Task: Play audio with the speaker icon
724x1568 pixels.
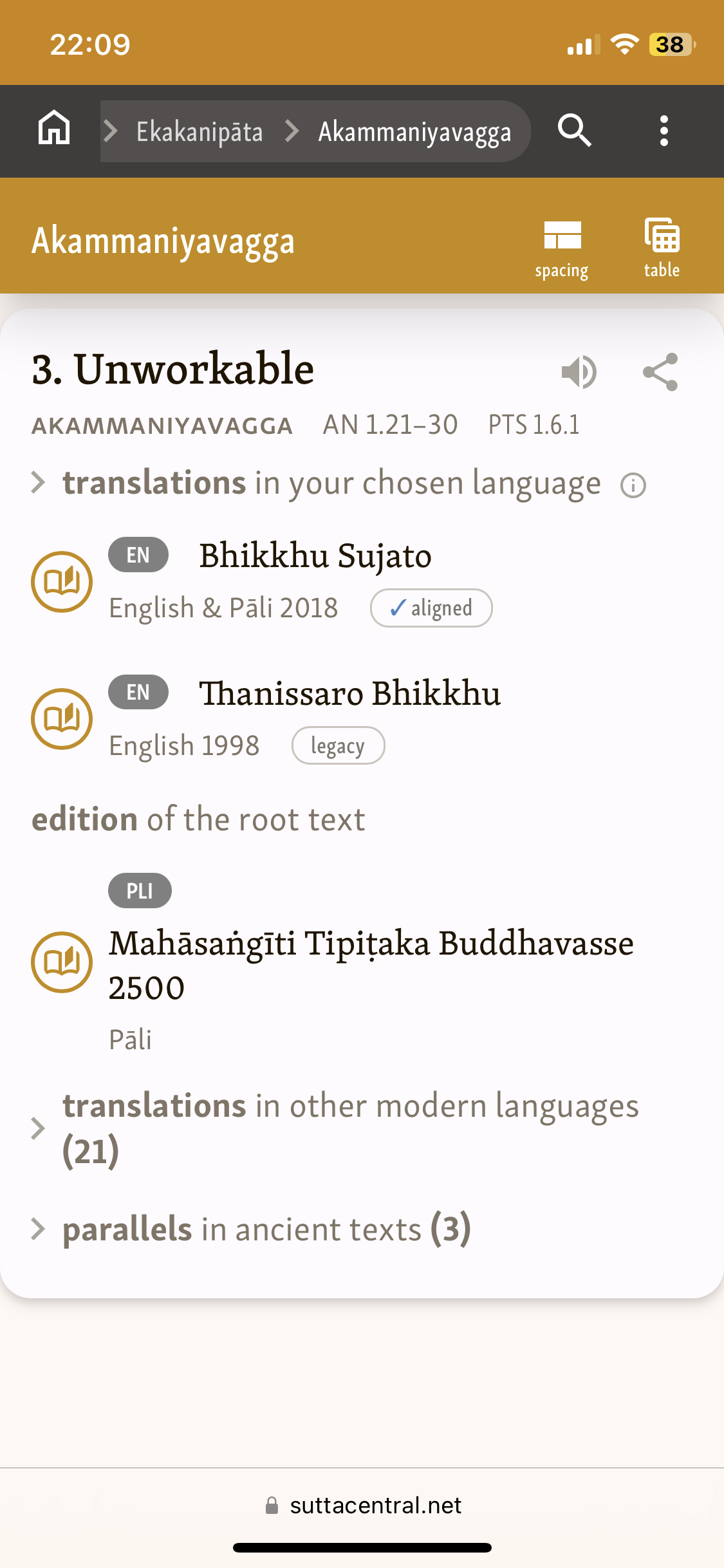Action: 579,372
